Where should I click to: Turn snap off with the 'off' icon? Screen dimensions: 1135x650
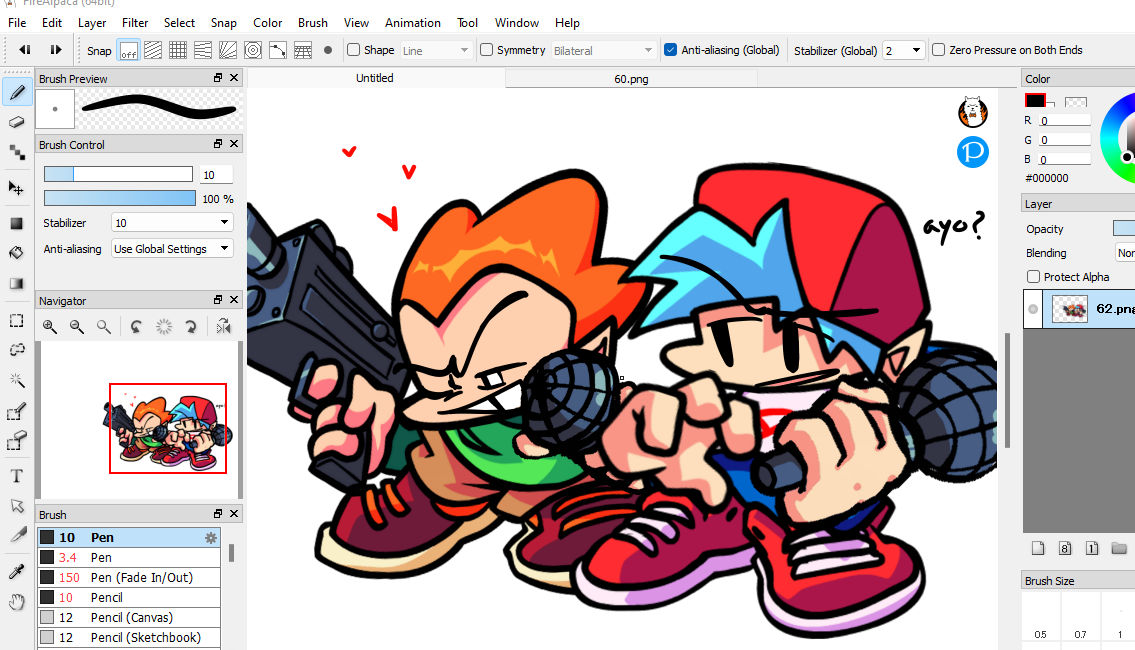click(129, 51)
